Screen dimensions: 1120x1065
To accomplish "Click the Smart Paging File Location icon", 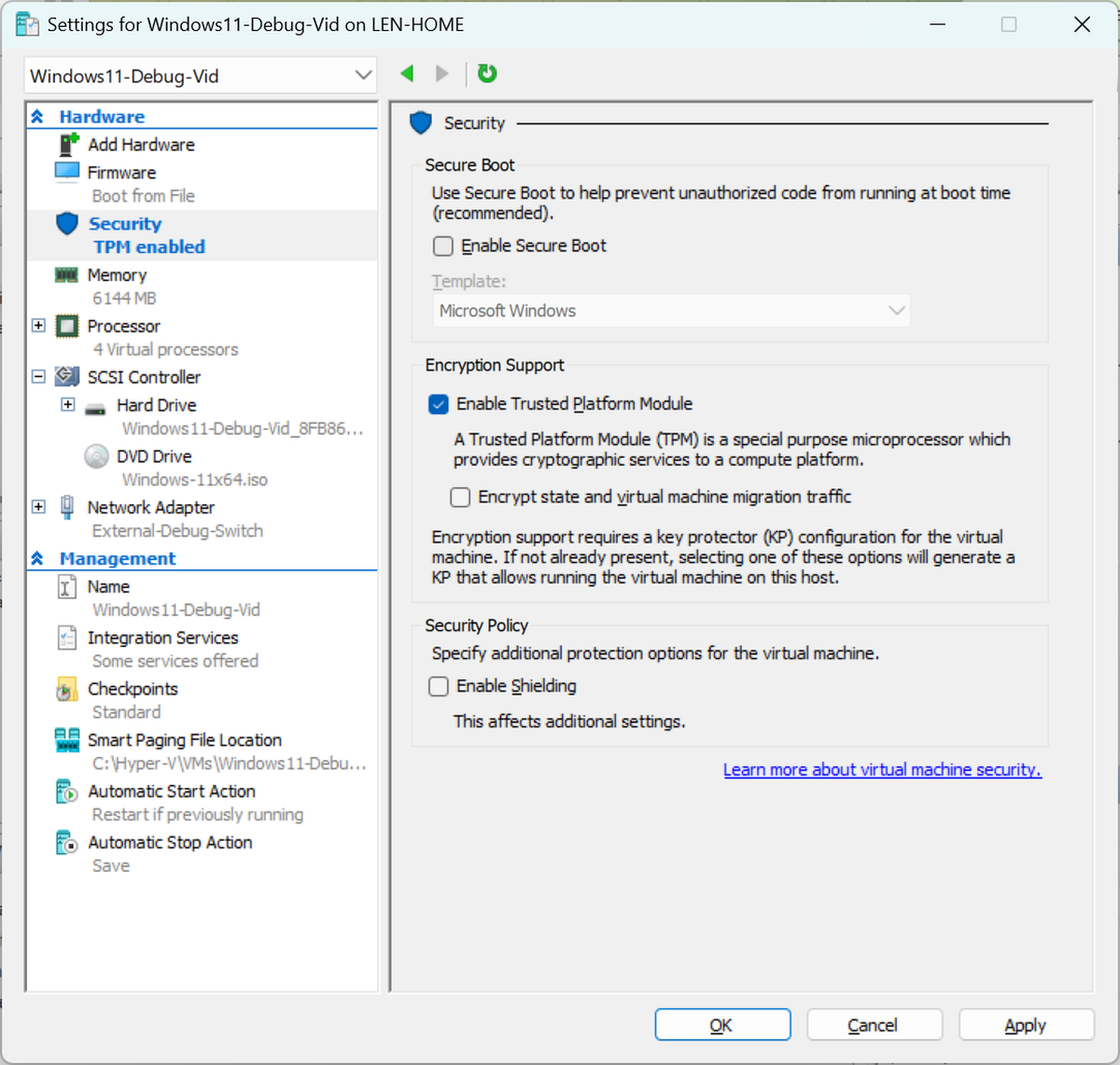I will [x=67, y=740].
